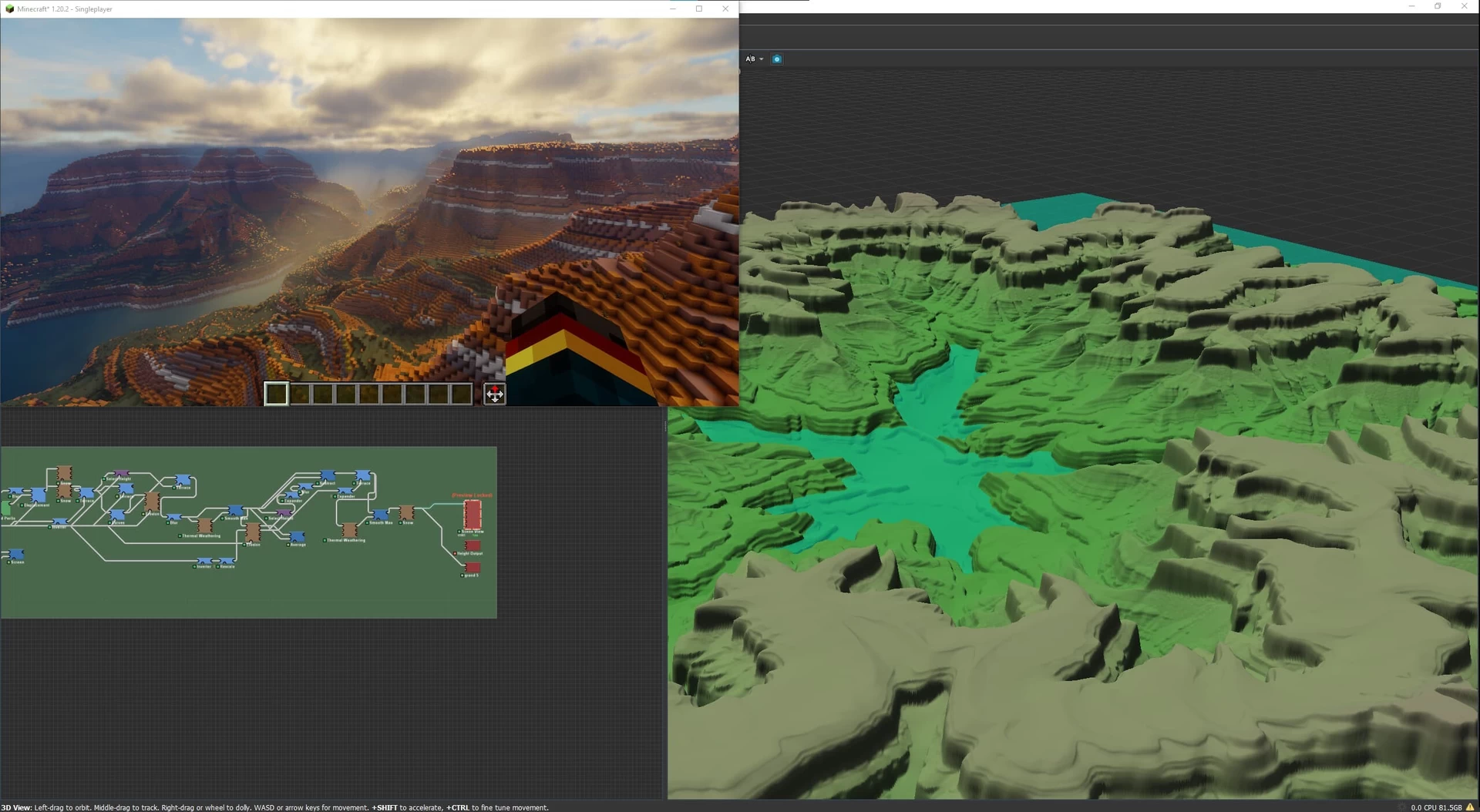Select the highlighted first Minecraft hotbar slot
This screenshot has height=812, width=1480.
(276, 394)
